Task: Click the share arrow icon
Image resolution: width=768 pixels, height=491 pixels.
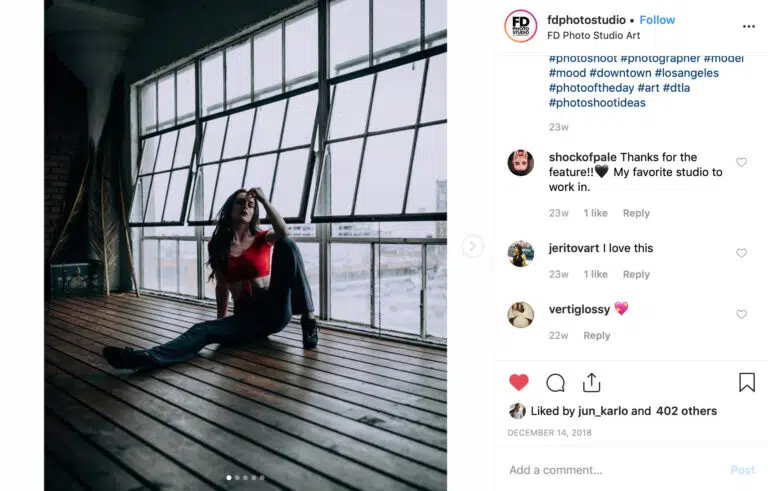Action: (591, 382)
